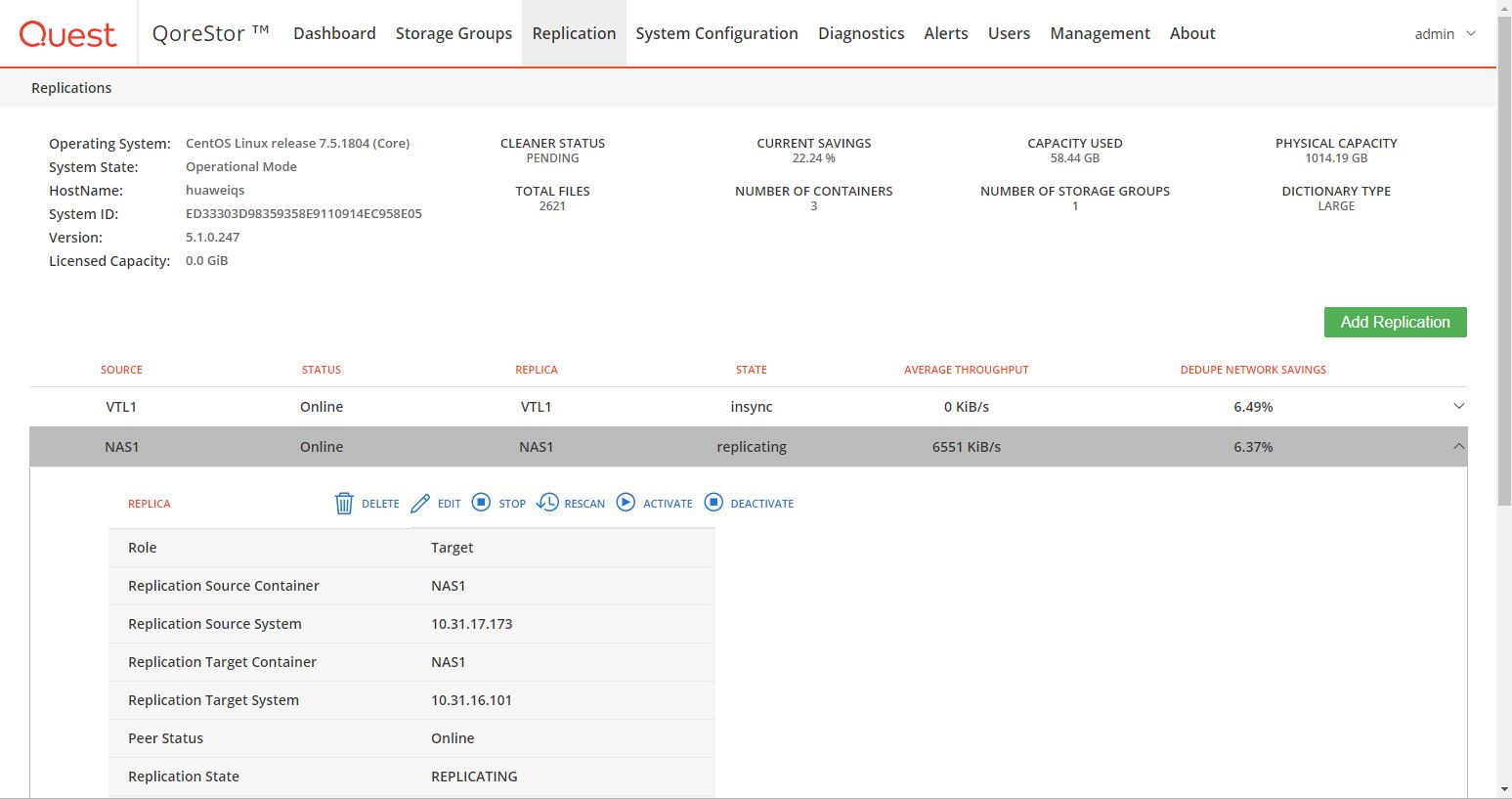Go to Storage Groups
This screenshot has height=799, width=1512.
pos(454,33)
